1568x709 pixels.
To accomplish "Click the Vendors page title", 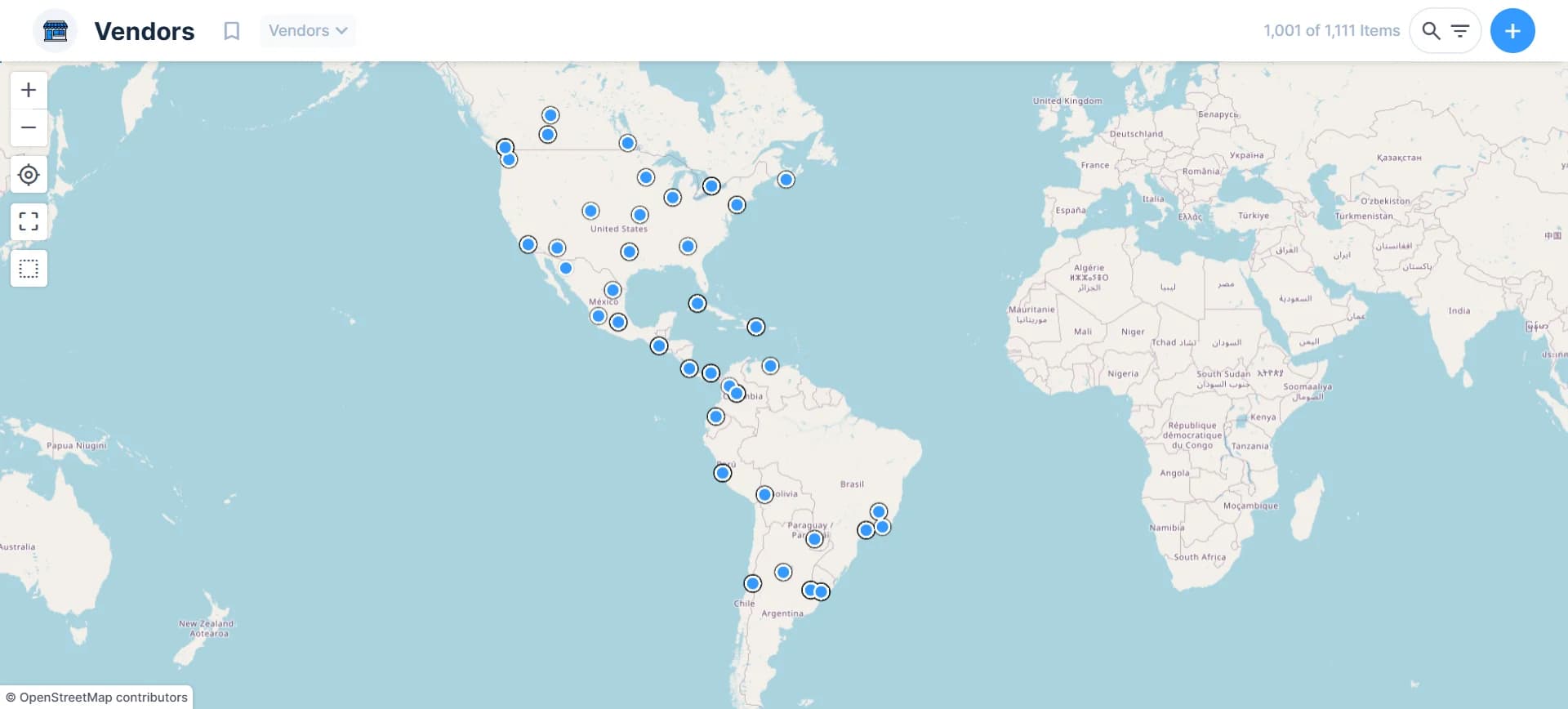I will point(145,31).
